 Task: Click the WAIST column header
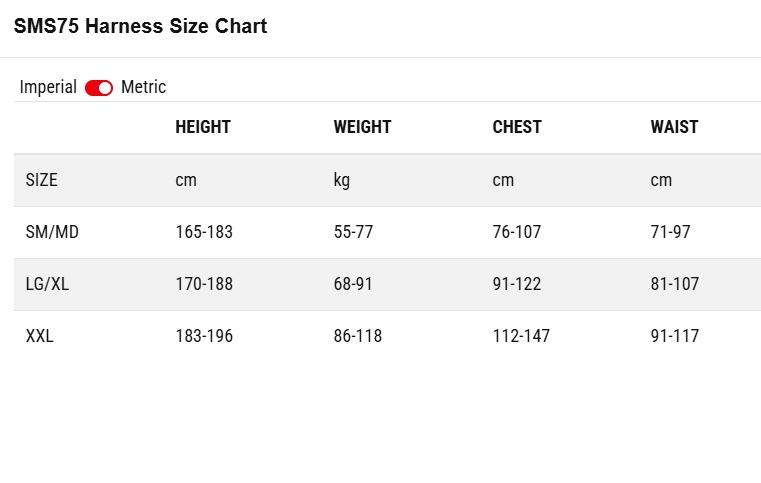click(675, 127)
